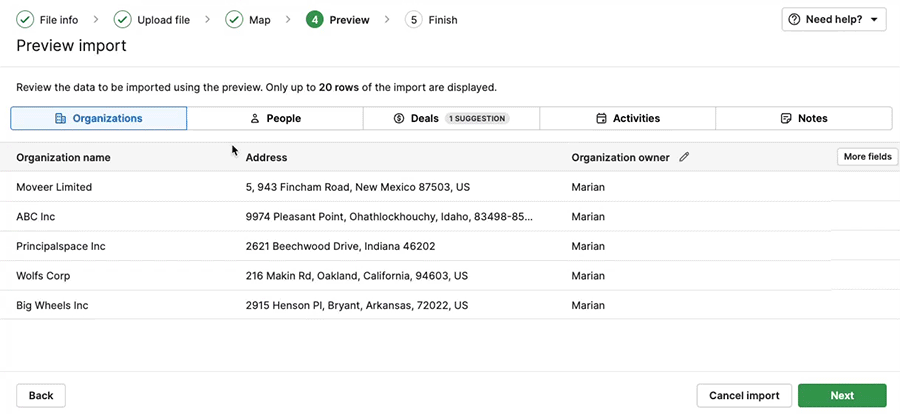Select the Organizations tab
The height and width of the screenshot is (414, 900).
(99, 118)
